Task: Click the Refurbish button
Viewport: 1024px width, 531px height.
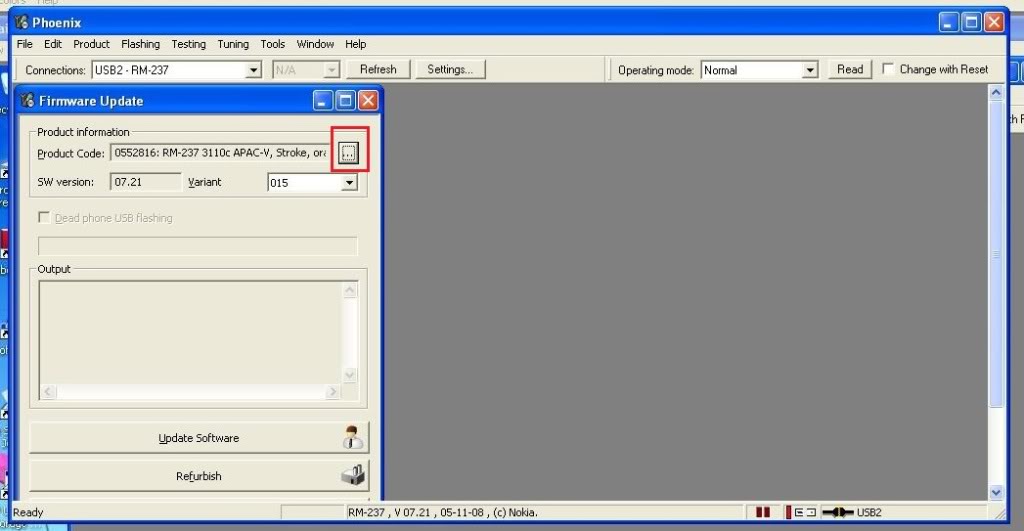Action: tap(199, 476)
